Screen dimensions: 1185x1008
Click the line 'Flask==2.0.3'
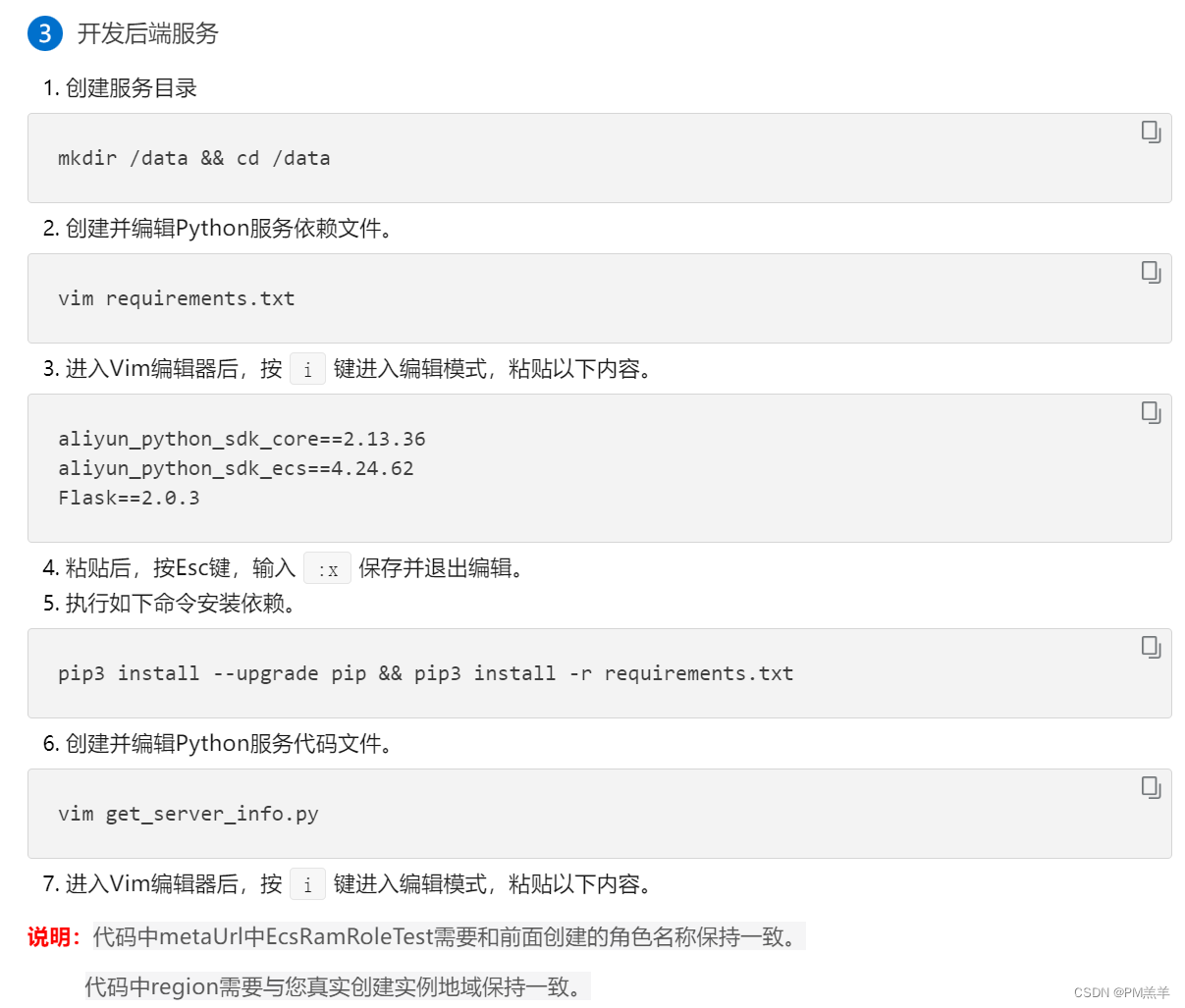click(x=129, y=498)
